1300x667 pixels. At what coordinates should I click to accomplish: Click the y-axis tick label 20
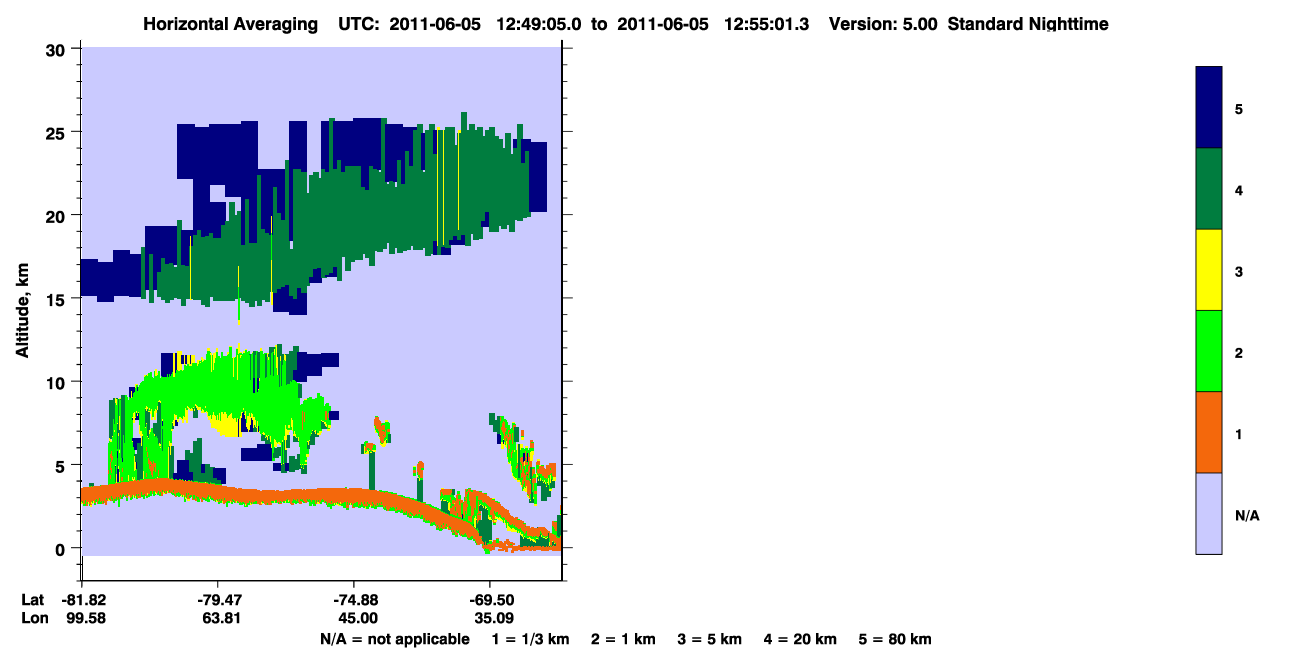57,215
